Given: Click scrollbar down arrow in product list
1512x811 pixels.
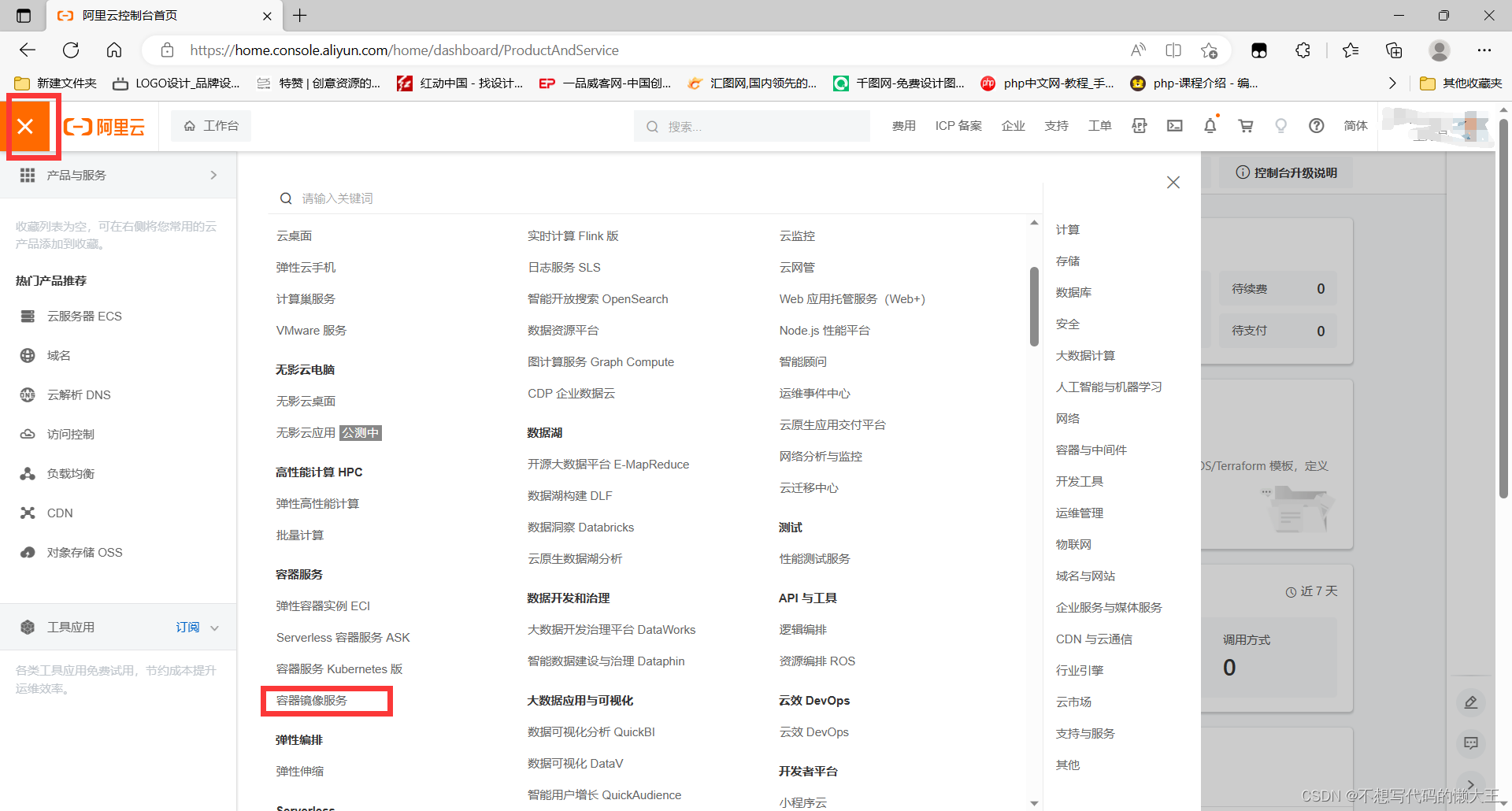Looking at the screenshot, I should pyautogui.click(x=1034, y=803).
